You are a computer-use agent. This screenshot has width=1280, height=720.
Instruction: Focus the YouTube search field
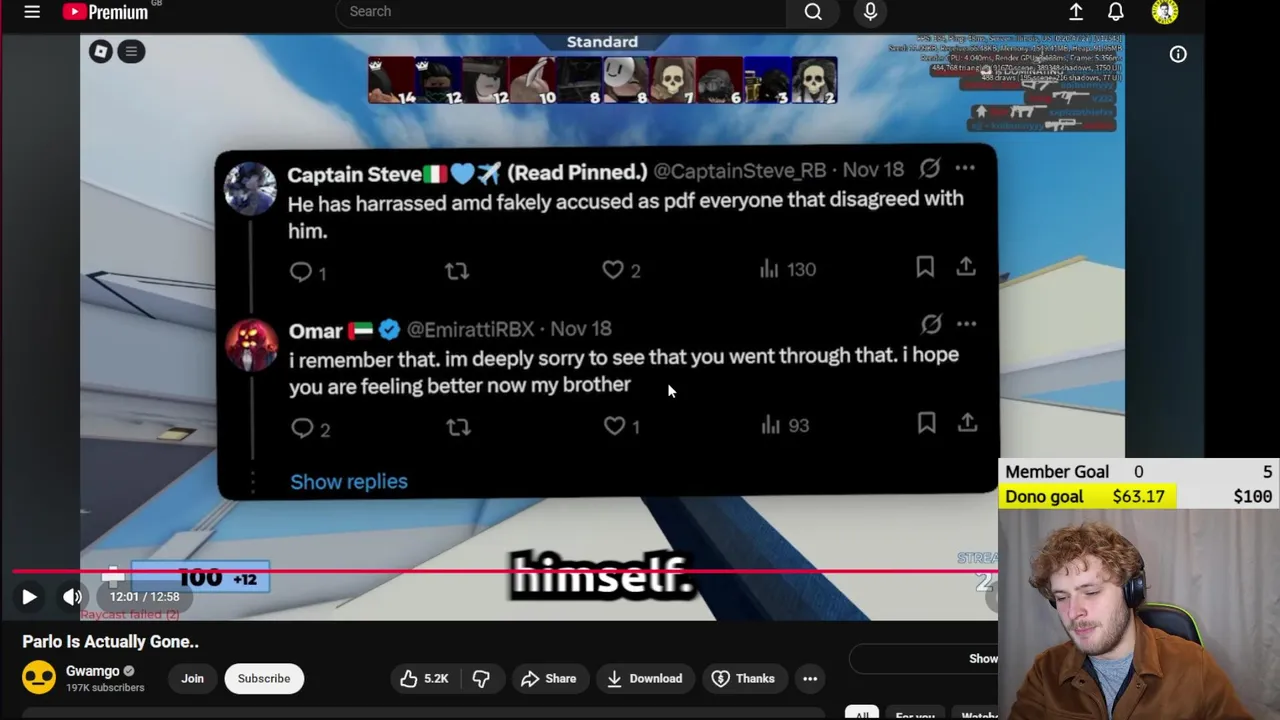tap(560, 12)
